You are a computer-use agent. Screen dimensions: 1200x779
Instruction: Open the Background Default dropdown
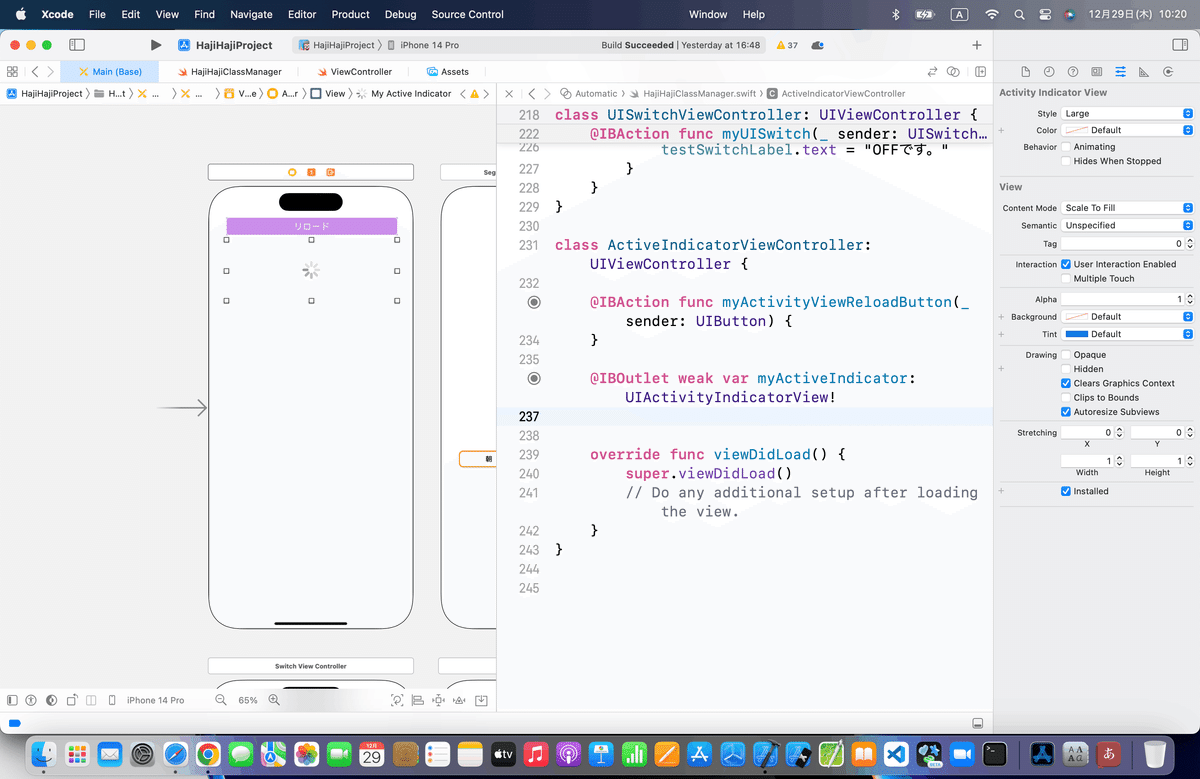tap(1127, 317)
